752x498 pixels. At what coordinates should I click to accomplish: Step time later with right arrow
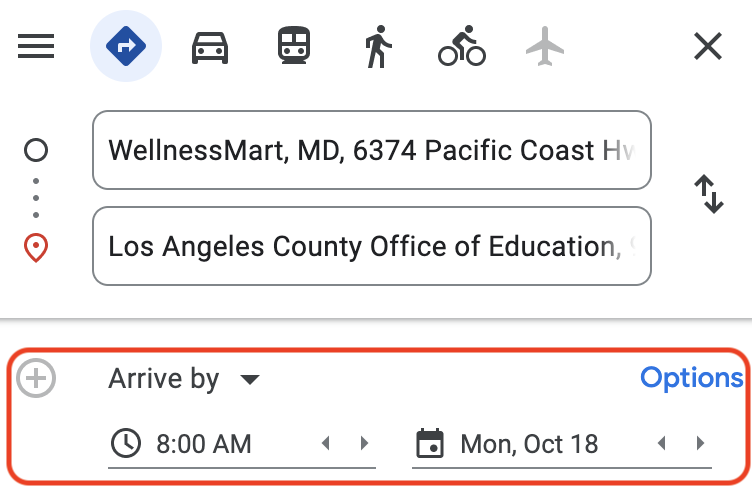tap(364, 443)
